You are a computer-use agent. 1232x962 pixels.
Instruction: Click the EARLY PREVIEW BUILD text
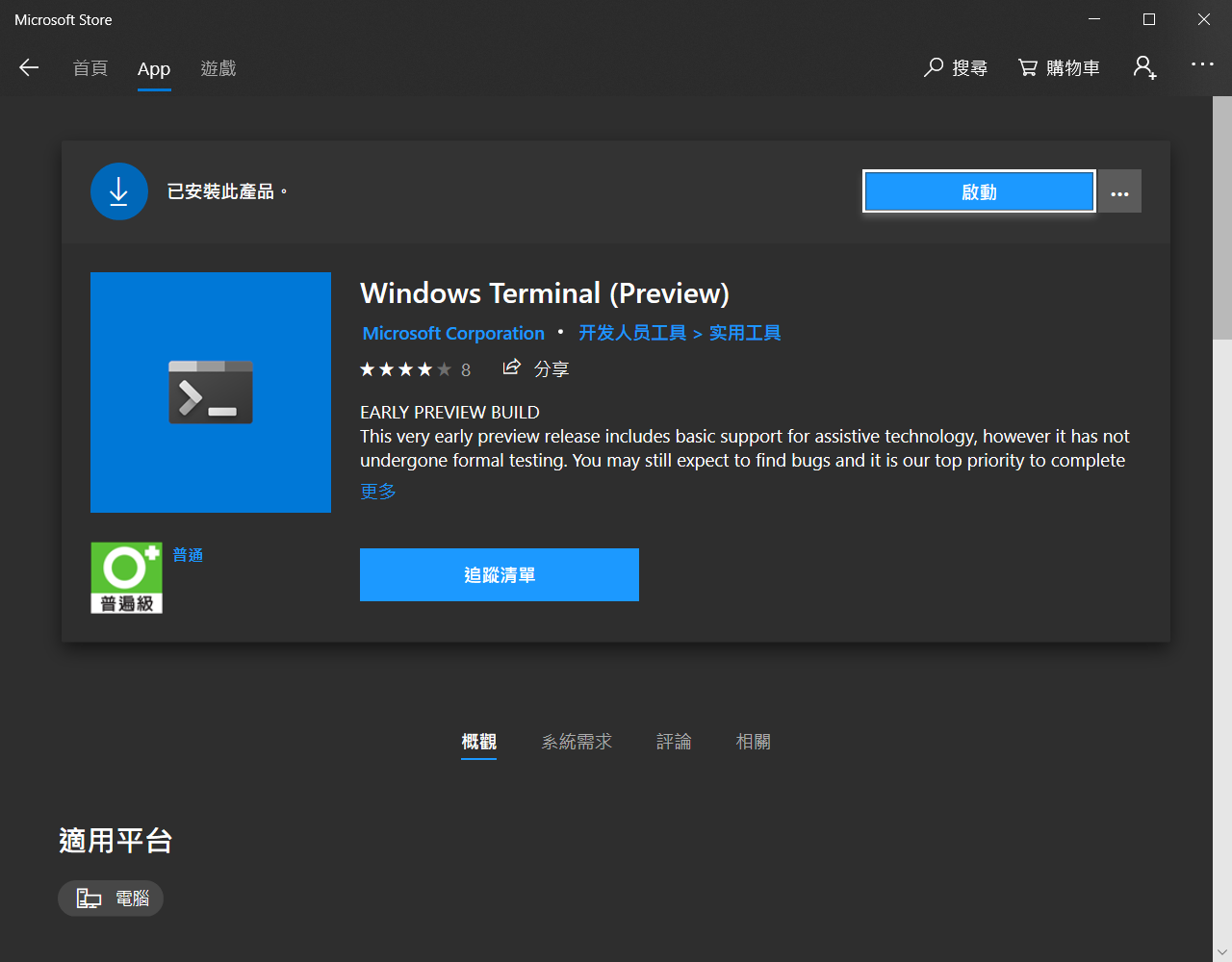click(x=449, y=412)
